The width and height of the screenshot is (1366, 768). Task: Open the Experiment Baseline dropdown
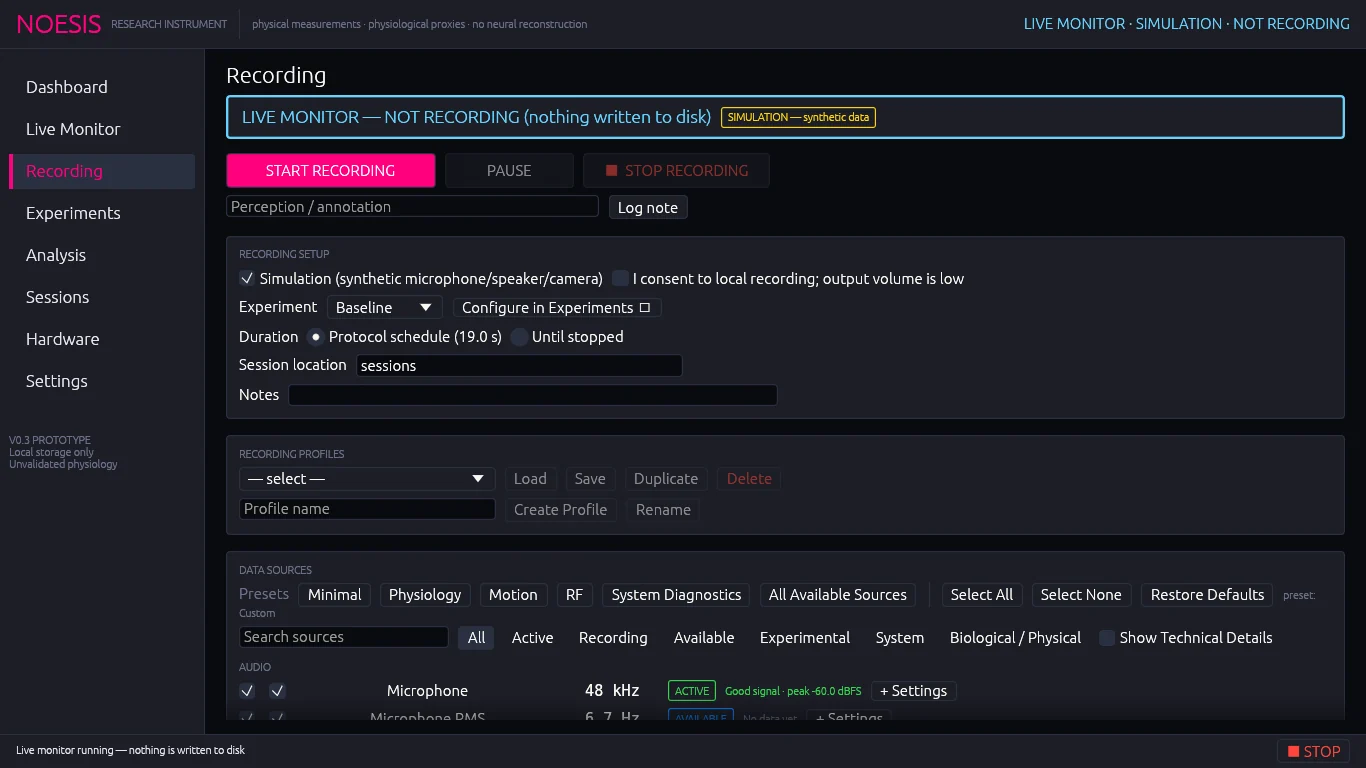[x=384, y=308]
